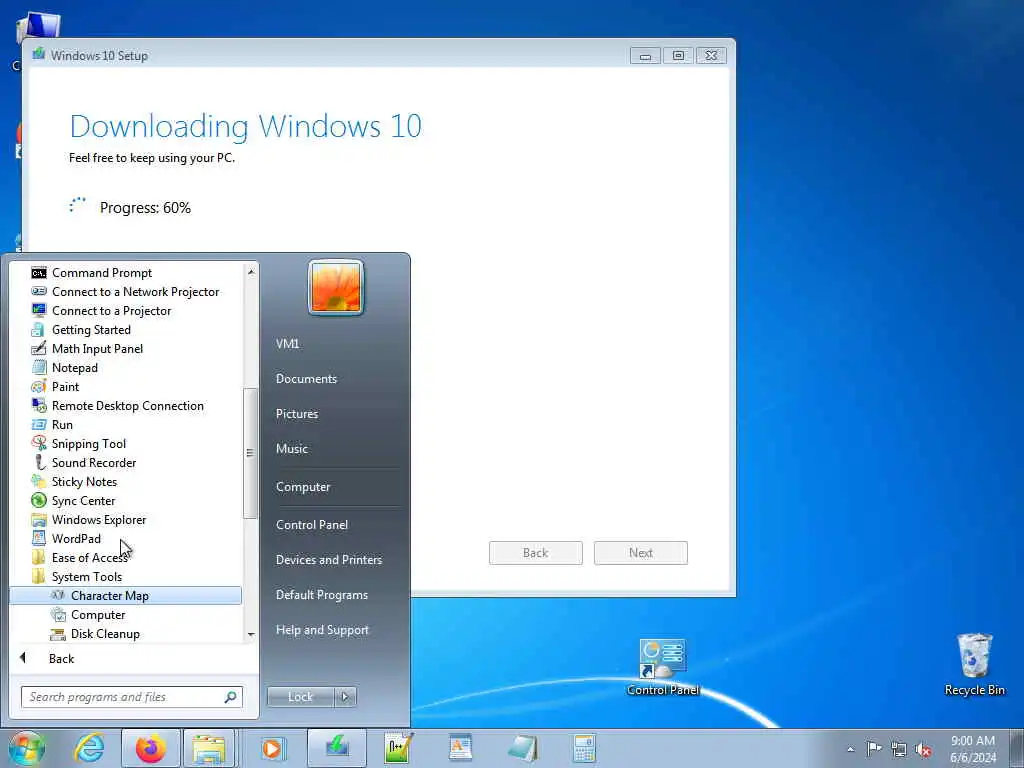Open Firefox from the taskbar
Image resolution: width=1024 pixels, height=768 pixels.
(151, 748)
